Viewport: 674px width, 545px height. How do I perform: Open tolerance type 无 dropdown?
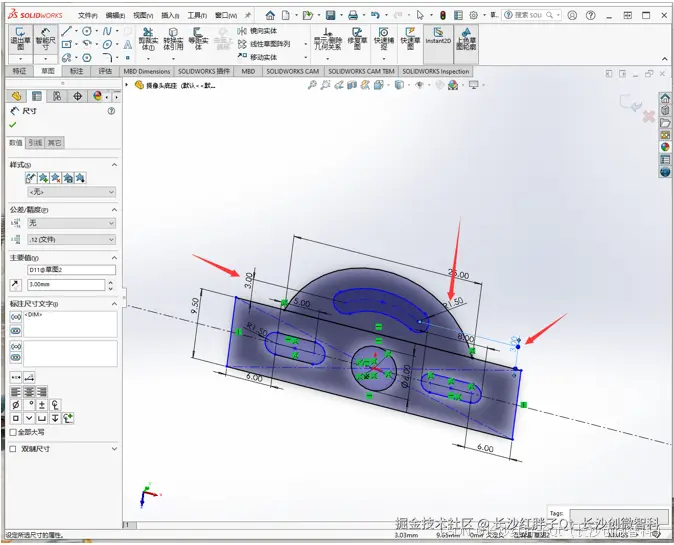click(71, 223)
